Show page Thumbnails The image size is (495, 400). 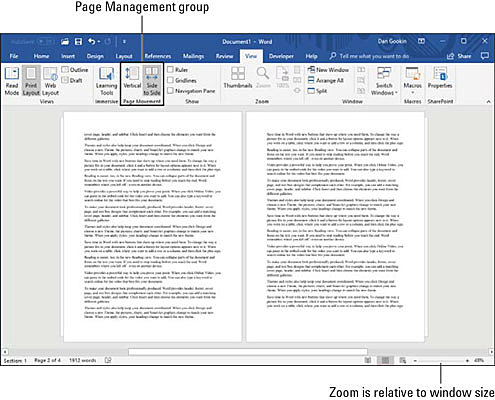[x=238, y=78]
